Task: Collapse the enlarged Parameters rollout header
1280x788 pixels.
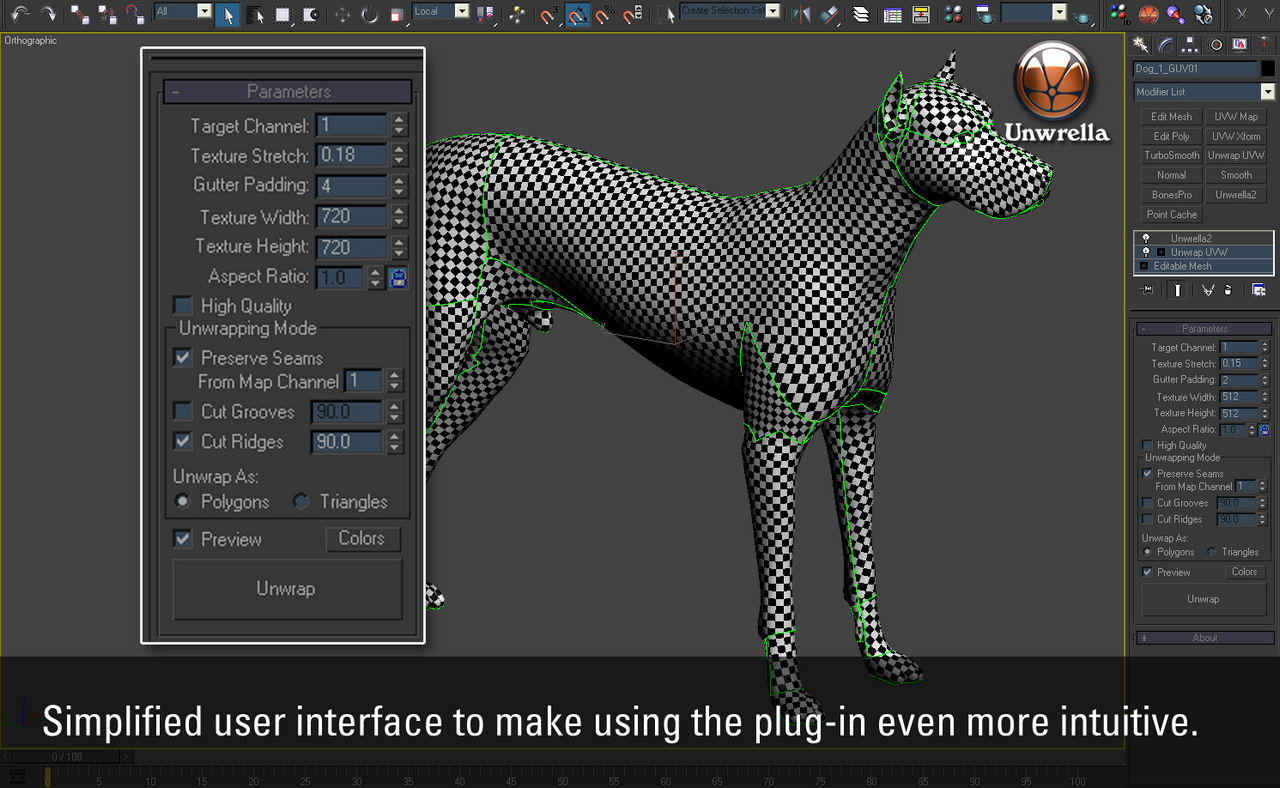Action: click(288, 91)
